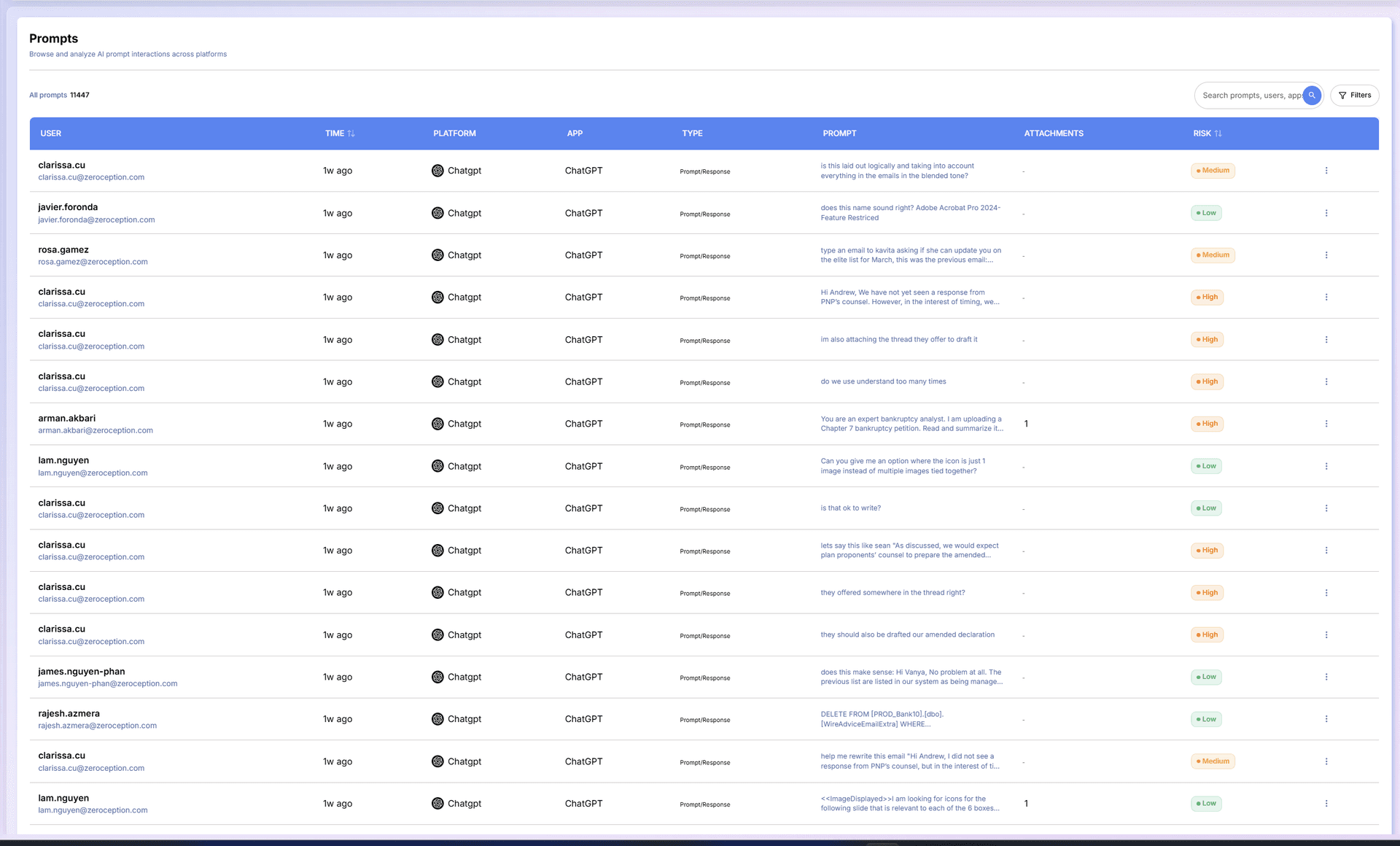The height and width of the screenshot is (846, 1400).
Task: Click the ATTACHMENTS column header
Action: pos(1054,133)
